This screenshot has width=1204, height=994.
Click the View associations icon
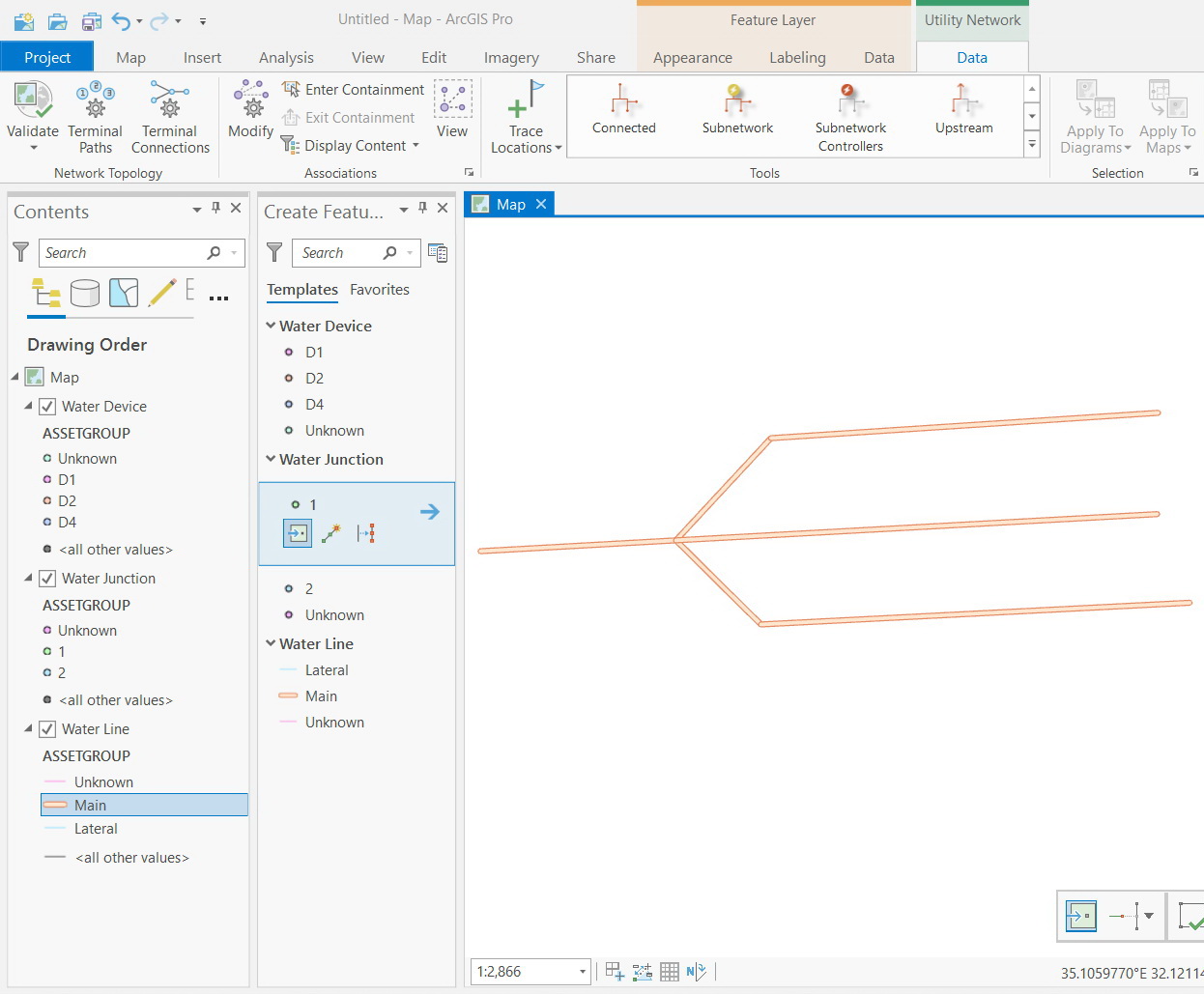coord(452,100)
